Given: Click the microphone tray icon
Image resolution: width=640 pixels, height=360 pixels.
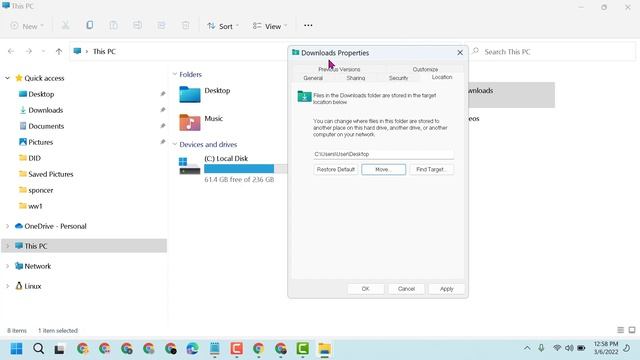Looking at the screenshot, I should 541,348.
